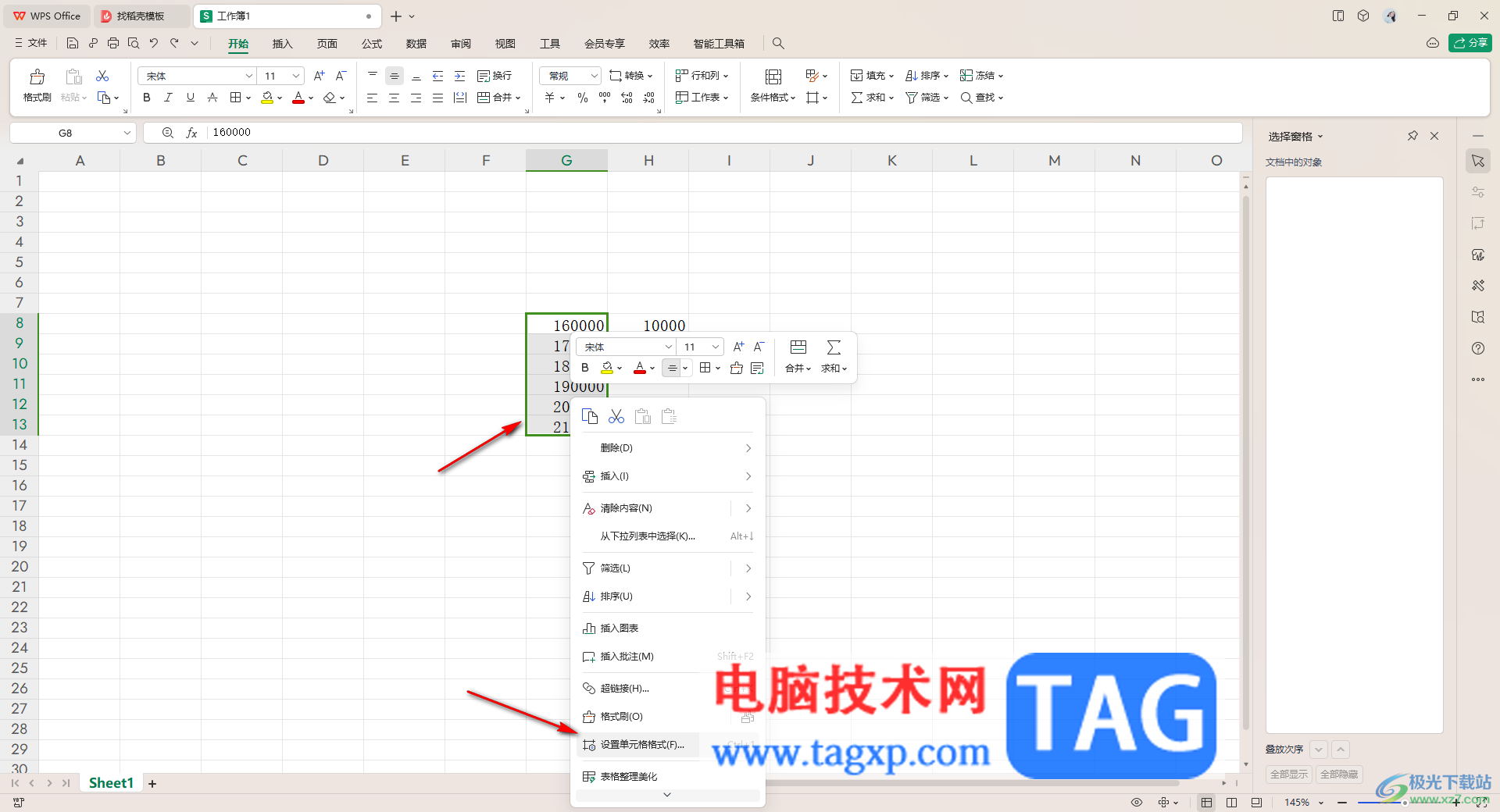Viewport: 1500px width, 812px height.
Task: Choose Format Cells (设置单元格格式) in context menu
Action: 668,745
